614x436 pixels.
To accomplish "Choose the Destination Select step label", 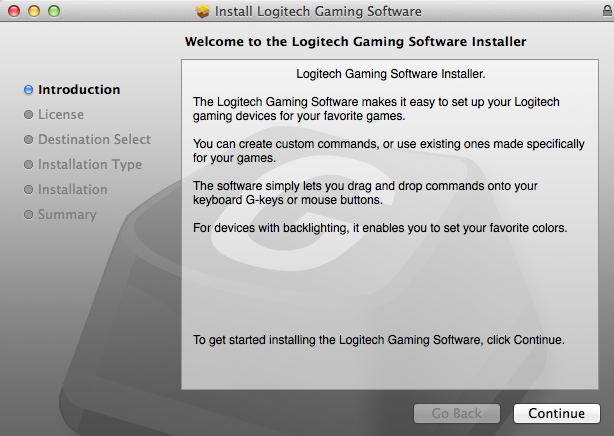I will (x=94, y=140).
